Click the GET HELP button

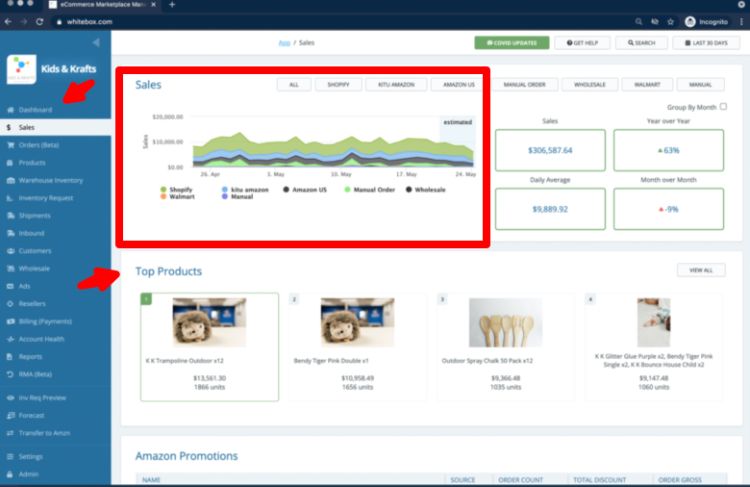coord(582,43)
